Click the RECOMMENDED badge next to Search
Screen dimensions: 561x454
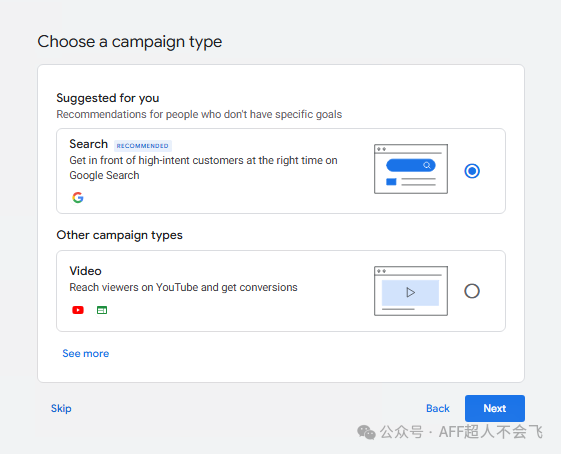pyautogui.click(x=143, y=146)
